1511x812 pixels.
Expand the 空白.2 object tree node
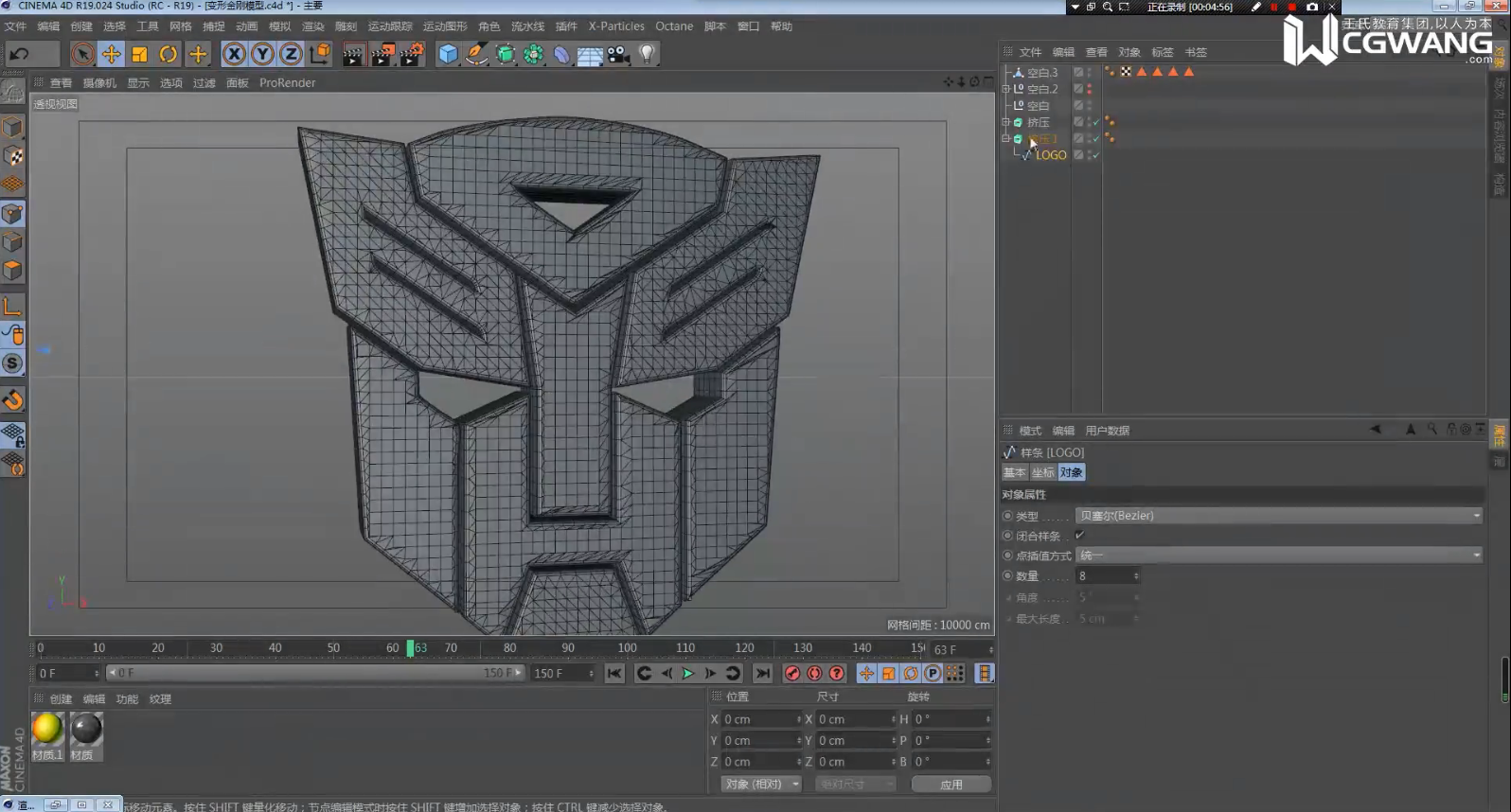[x=1006, y=89]
